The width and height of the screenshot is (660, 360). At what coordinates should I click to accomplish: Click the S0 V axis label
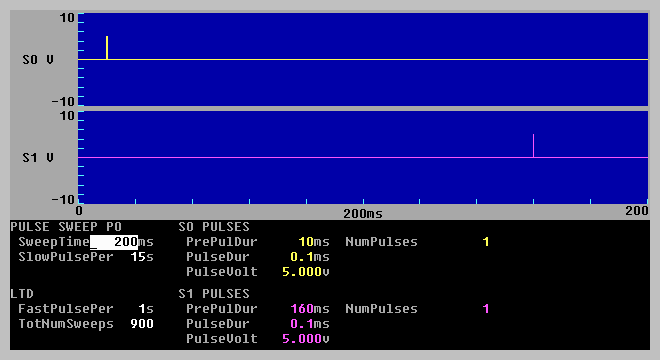click(38, 60)
